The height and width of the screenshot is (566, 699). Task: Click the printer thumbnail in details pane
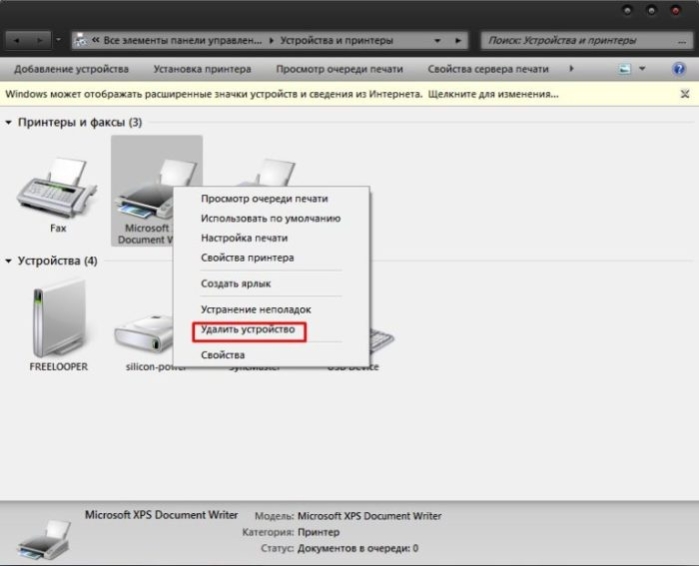[45, 539]
